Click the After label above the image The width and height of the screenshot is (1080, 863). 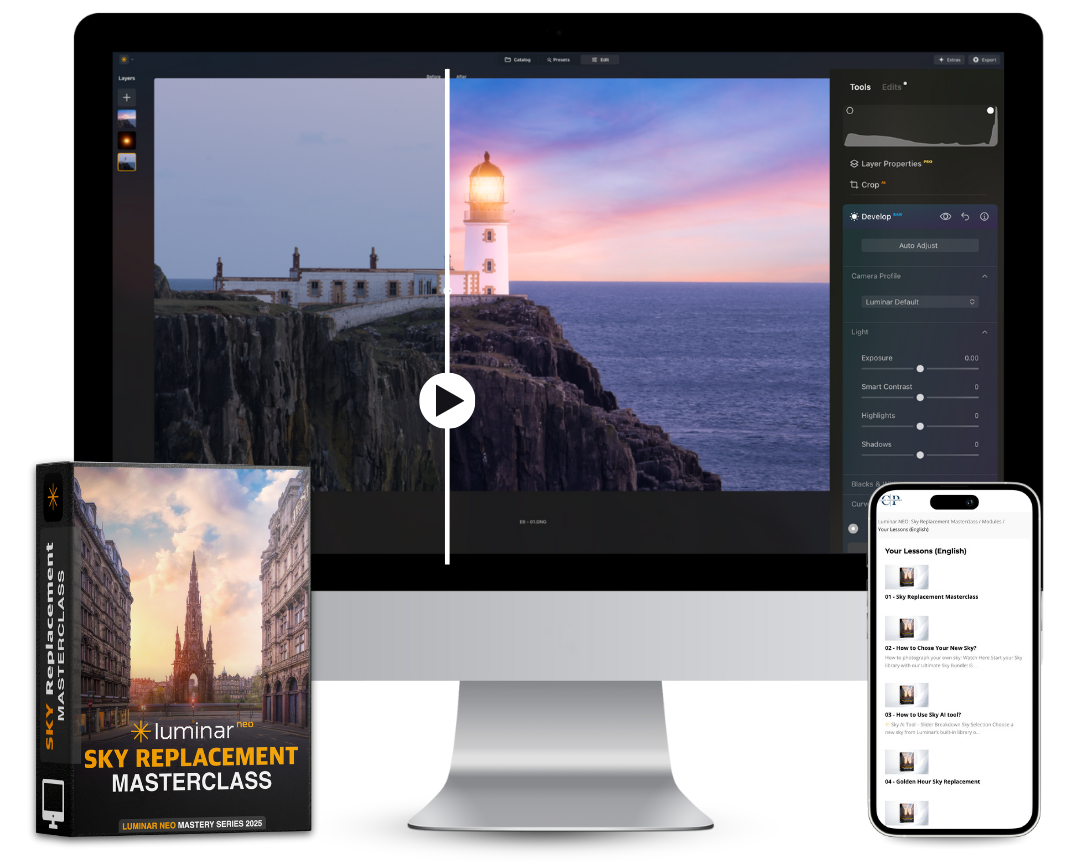(461, 76)
